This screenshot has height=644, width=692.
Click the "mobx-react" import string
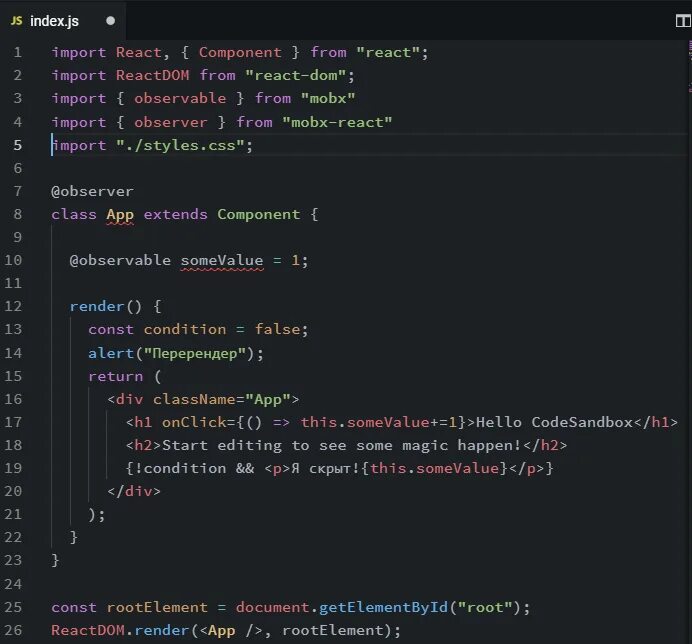click(337, 122)
